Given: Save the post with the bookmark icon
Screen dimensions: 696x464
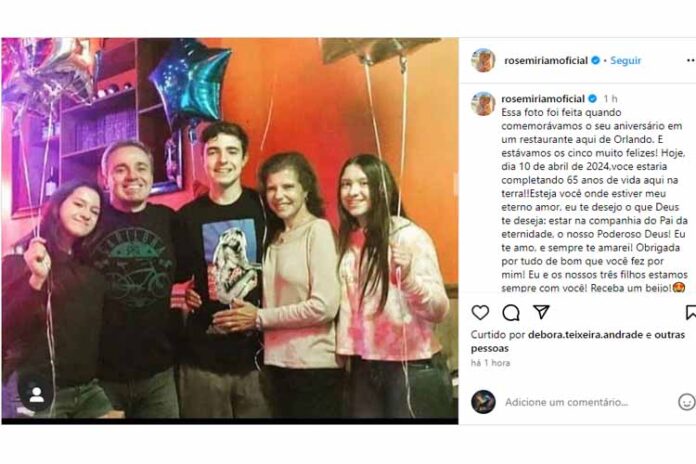Looking at the screenshot, I should click(691, 312).
